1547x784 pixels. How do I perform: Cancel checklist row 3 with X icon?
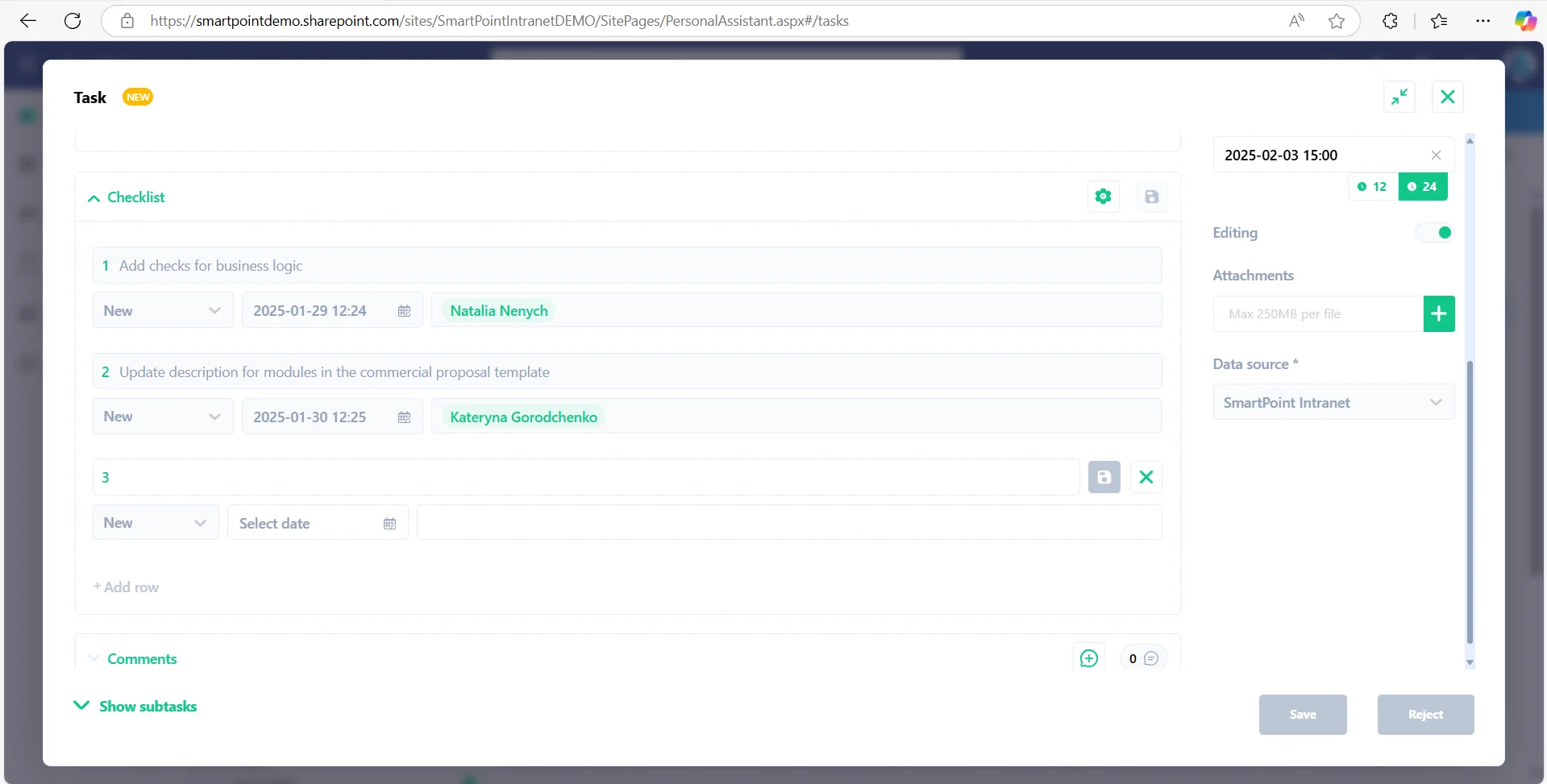click(1146, 477)
